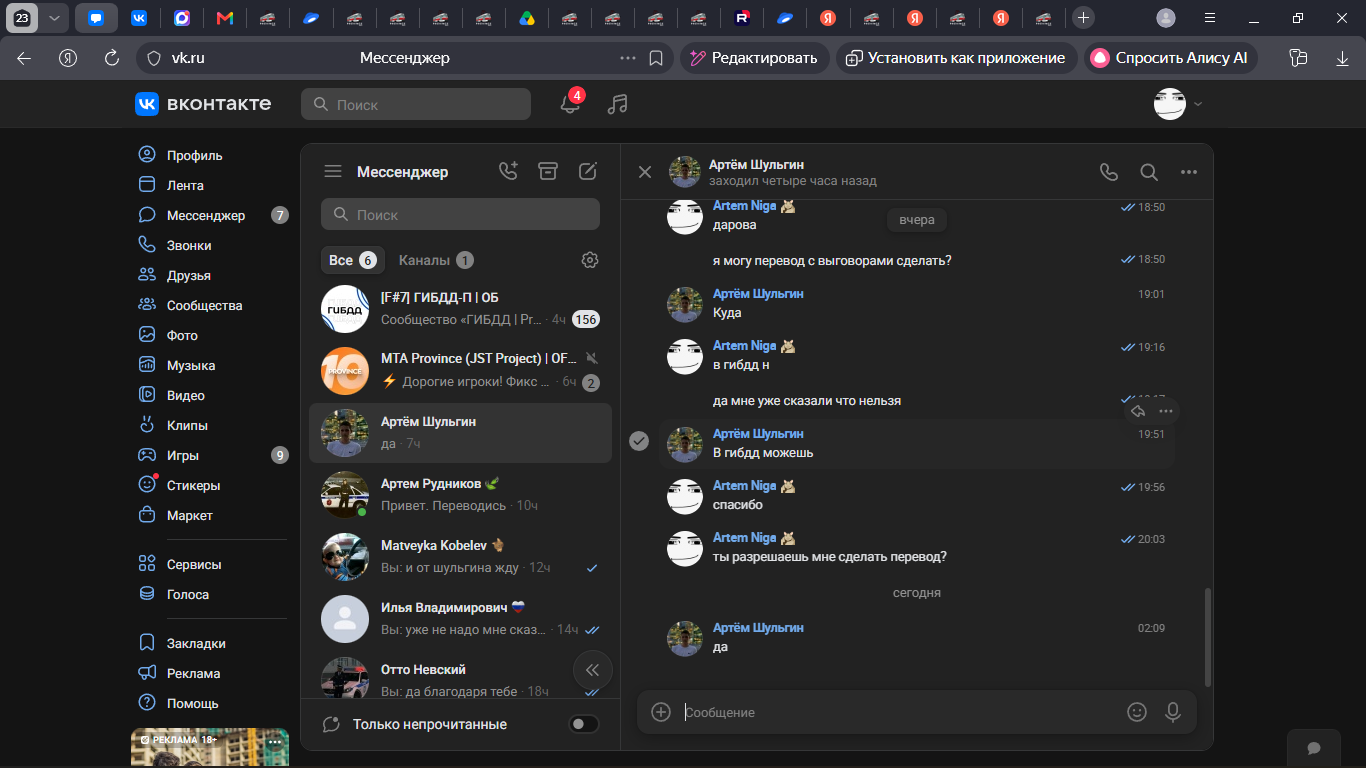Add page to bookmarks in address bar
Viewport: 1366px width, 768px height.
tap(656, 58)
